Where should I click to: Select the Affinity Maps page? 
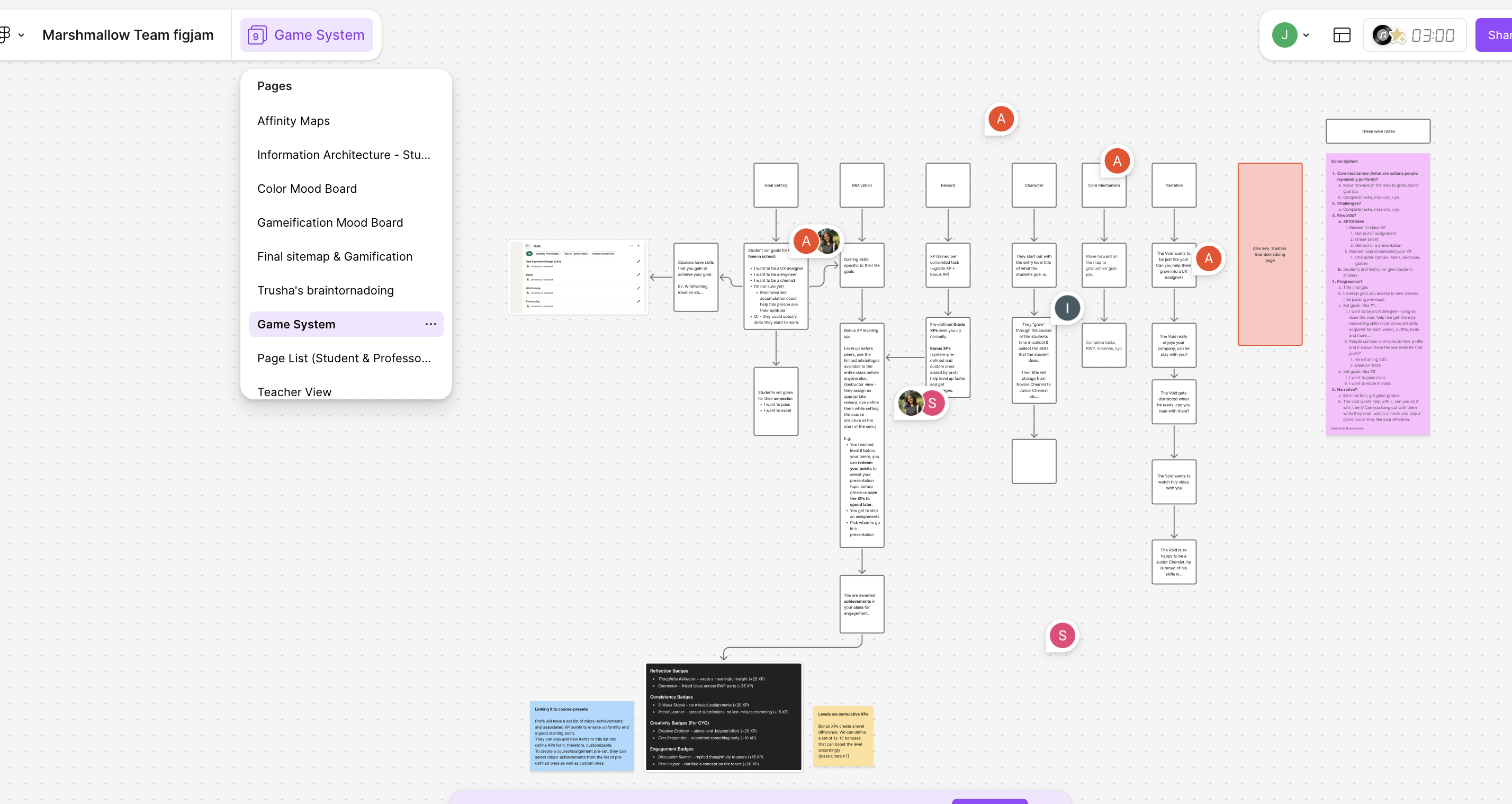pyautogui.click(x=293, y=121)
